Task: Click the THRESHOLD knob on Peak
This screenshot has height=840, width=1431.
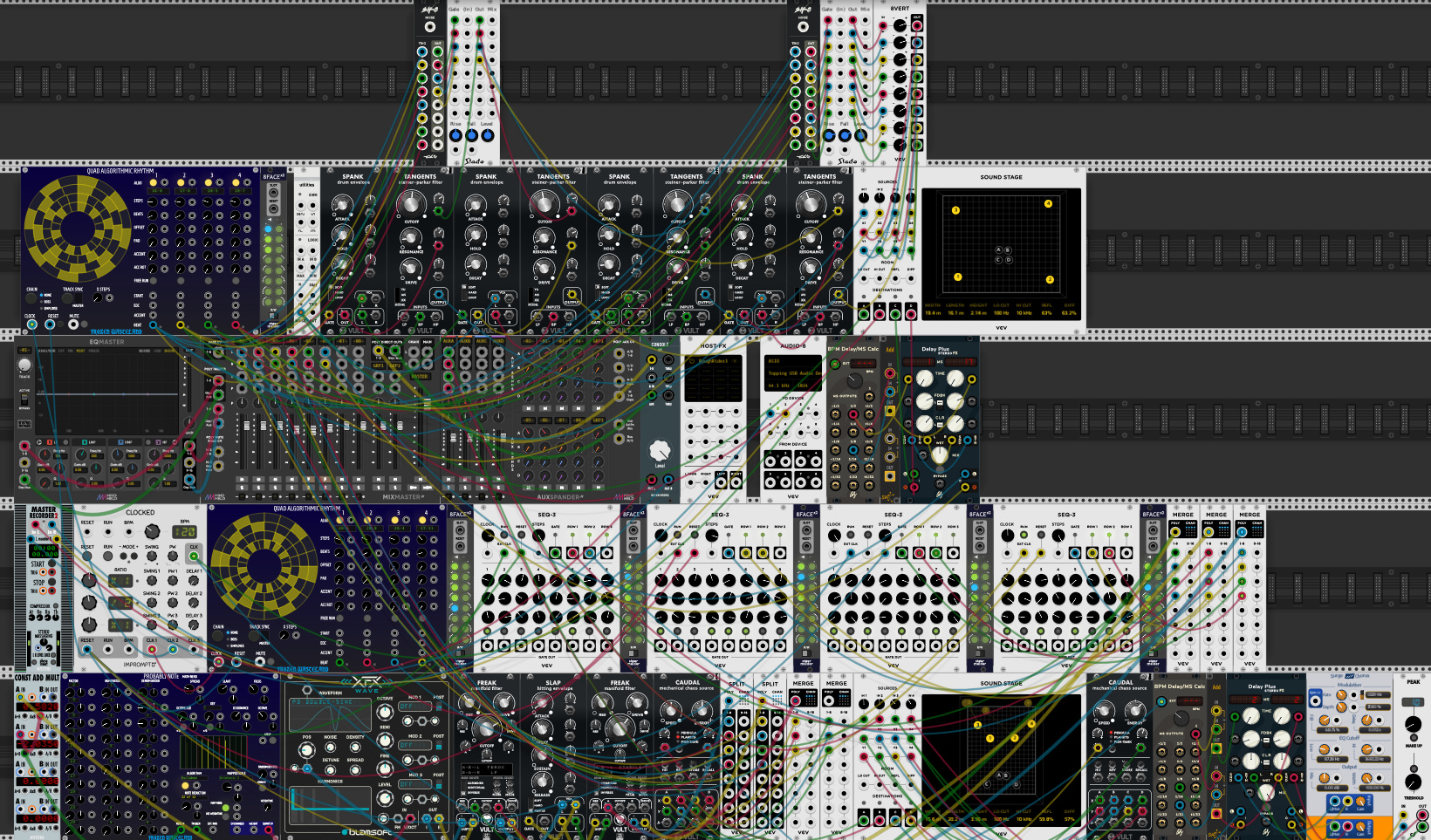Action: point(1414,782)
